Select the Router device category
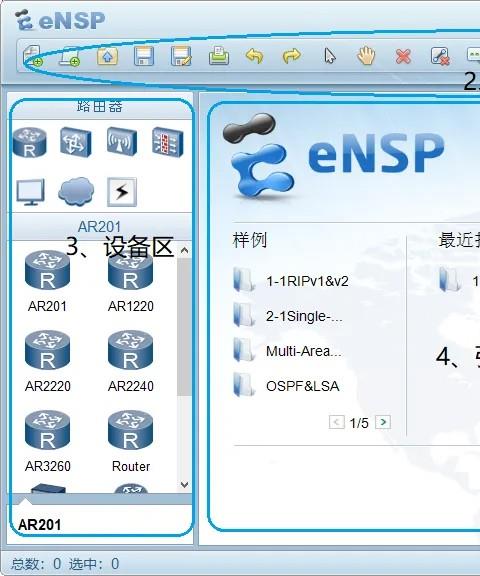480x576 pixels. click(30, 142)
